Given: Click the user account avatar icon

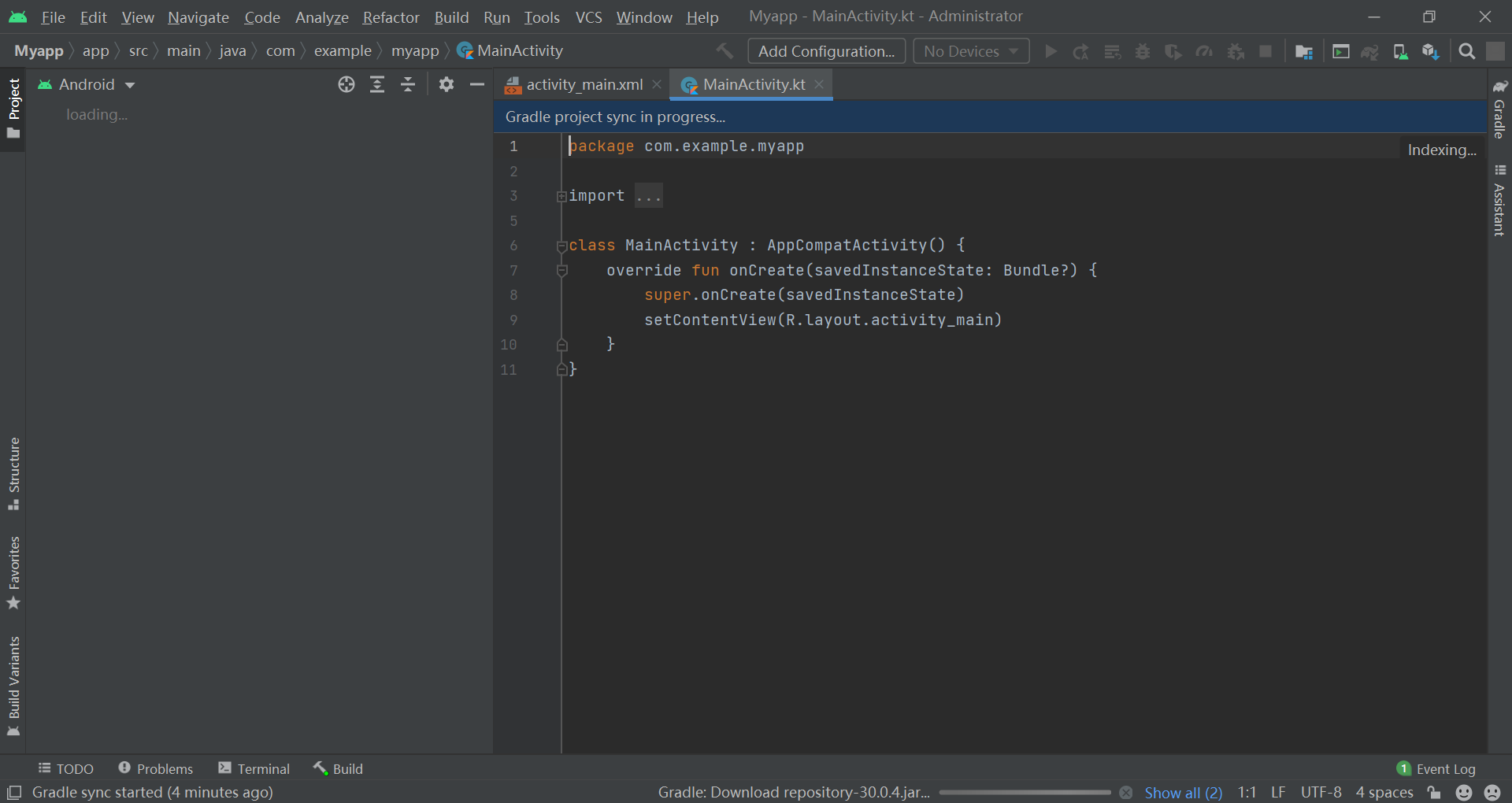Looking at the screenshot, I should [1495, 51].
